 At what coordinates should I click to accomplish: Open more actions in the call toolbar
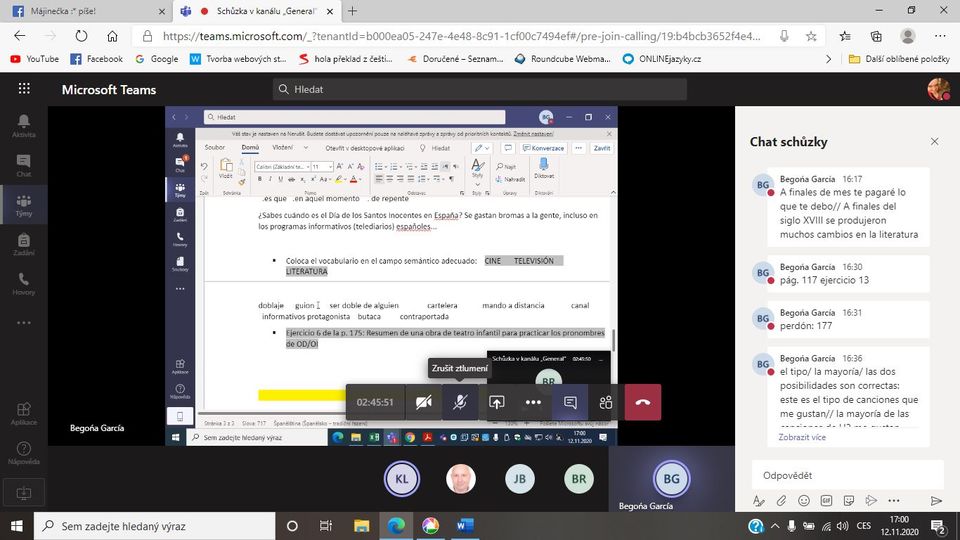533,402
